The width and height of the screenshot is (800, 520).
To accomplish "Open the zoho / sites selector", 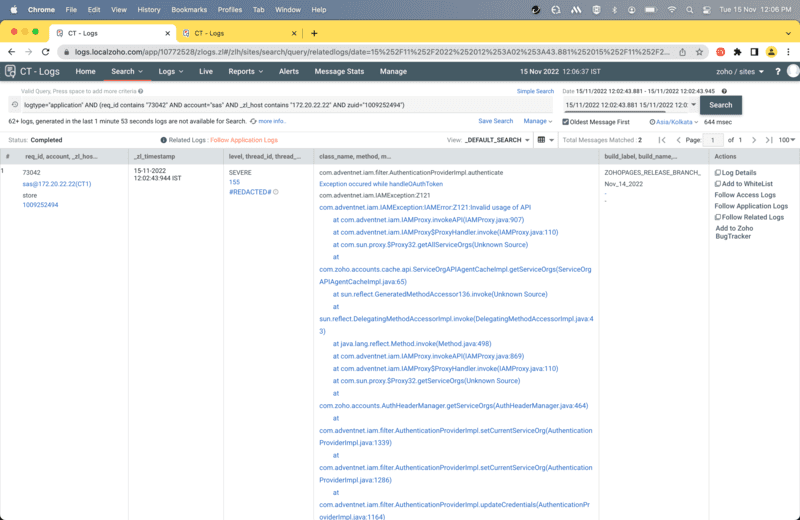I will 740,71.
